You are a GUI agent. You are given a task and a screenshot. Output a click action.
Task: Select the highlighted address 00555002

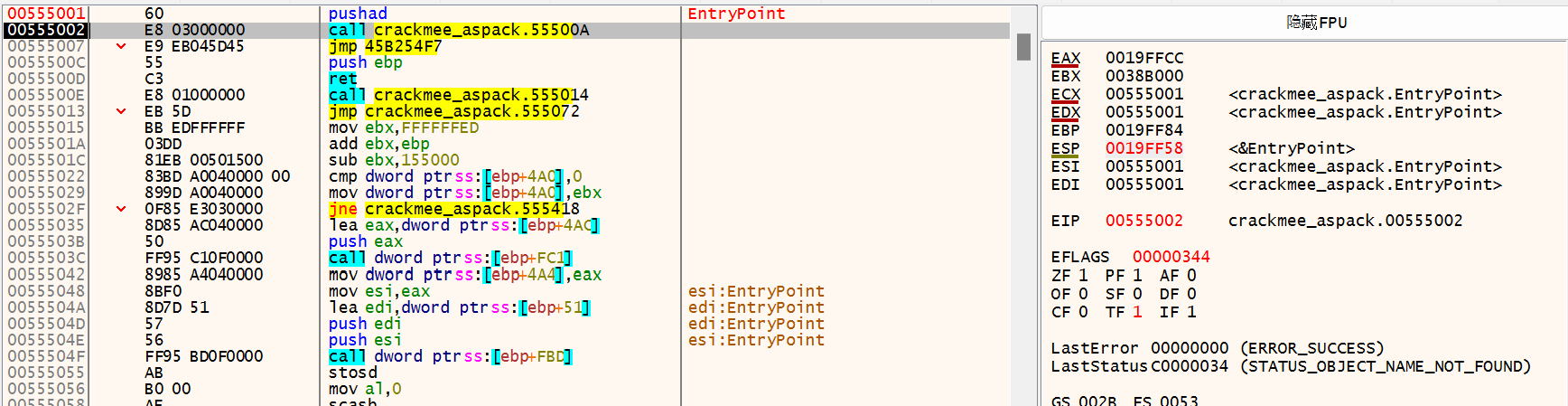(x=46, y=30)
